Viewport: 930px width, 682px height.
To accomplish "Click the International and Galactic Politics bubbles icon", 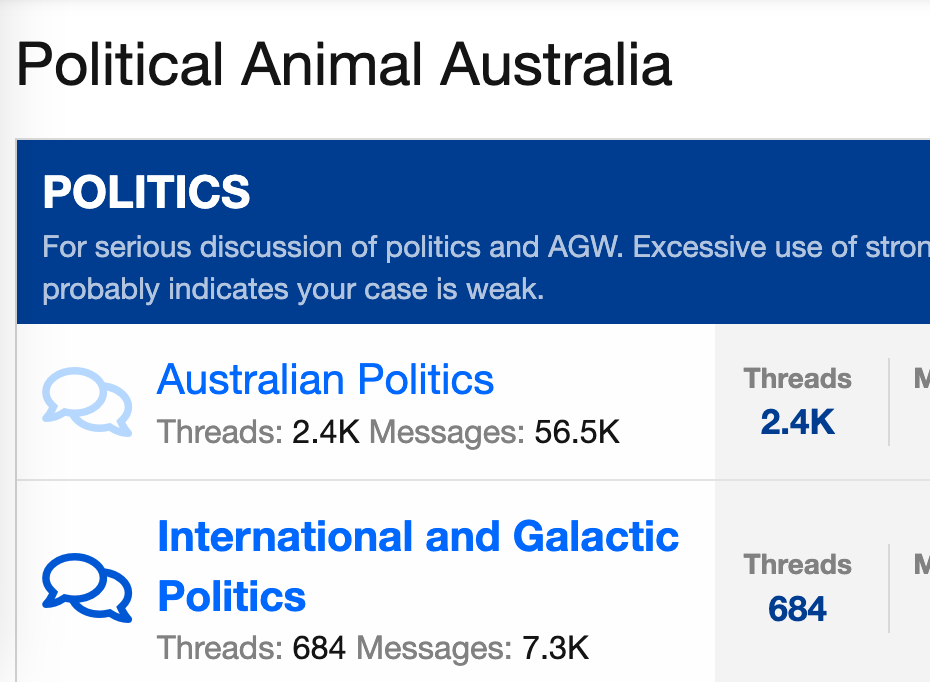I will (x=87, y=587).
